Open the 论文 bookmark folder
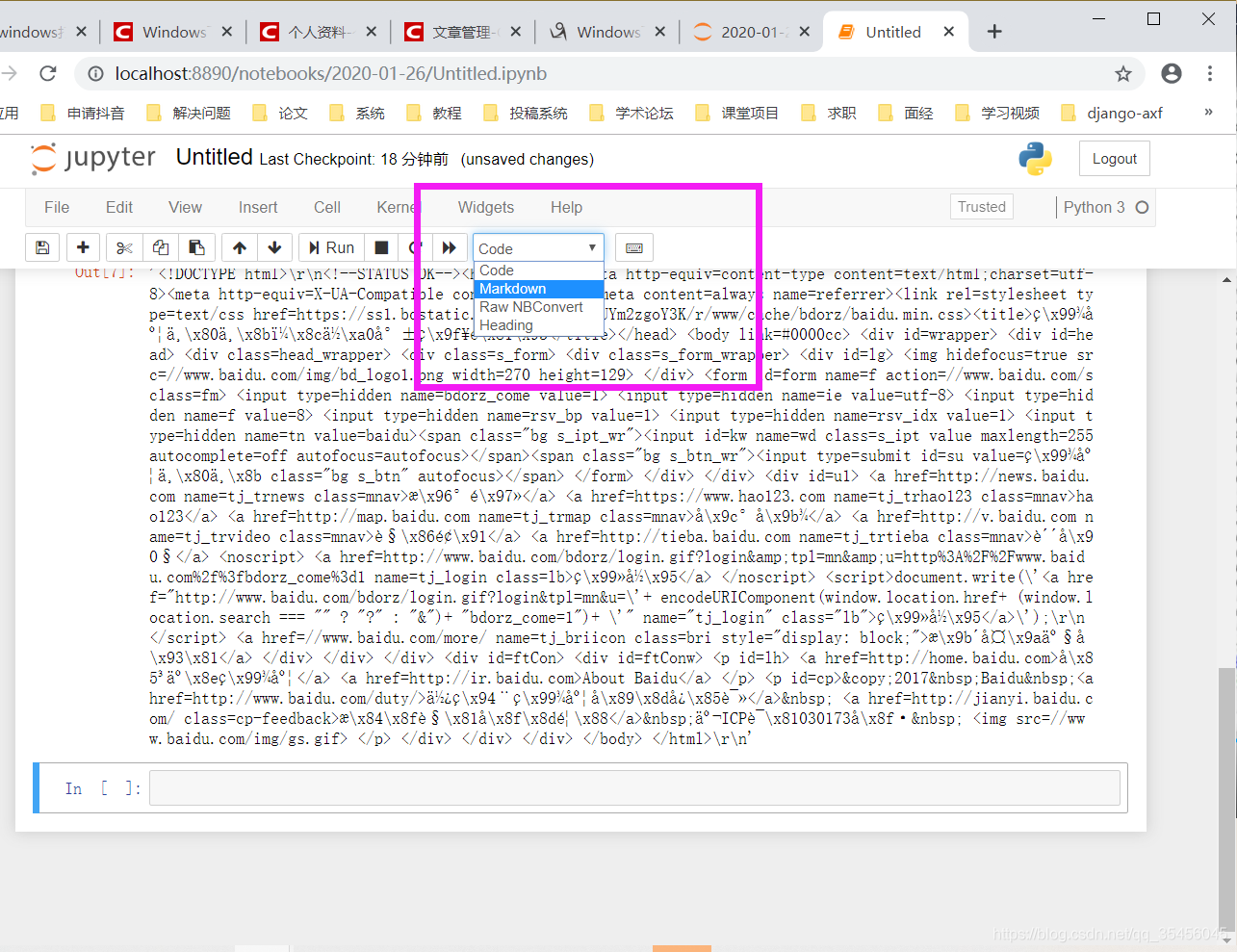 tap(280, 113)
